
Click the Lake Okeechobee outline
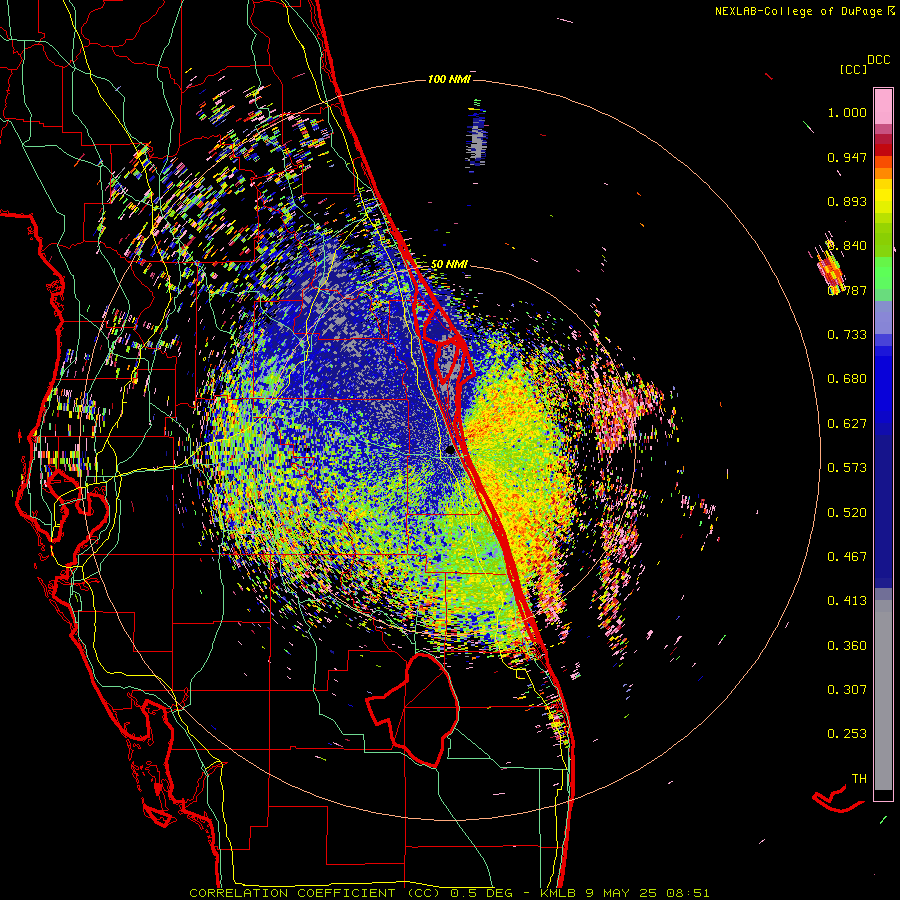pos(414,710)
